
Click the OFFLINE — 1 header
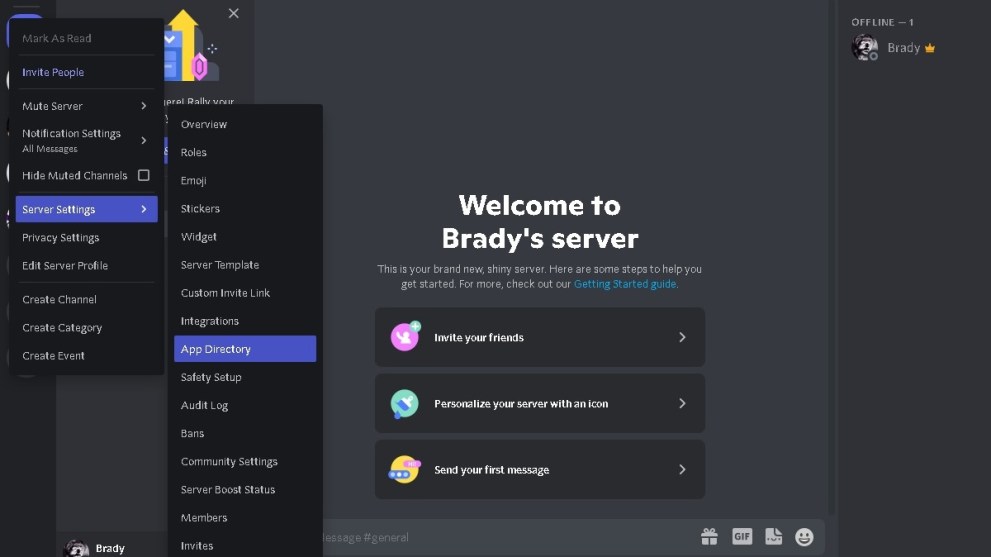tap(882, 22)
